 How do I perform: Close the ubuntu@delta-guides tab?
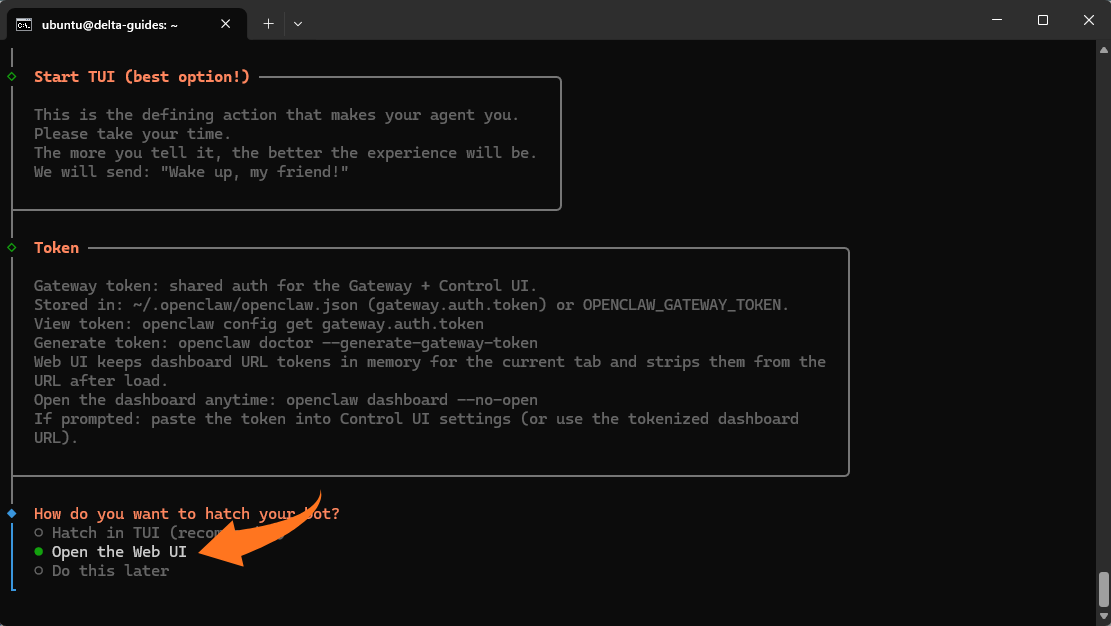point(229,24)
